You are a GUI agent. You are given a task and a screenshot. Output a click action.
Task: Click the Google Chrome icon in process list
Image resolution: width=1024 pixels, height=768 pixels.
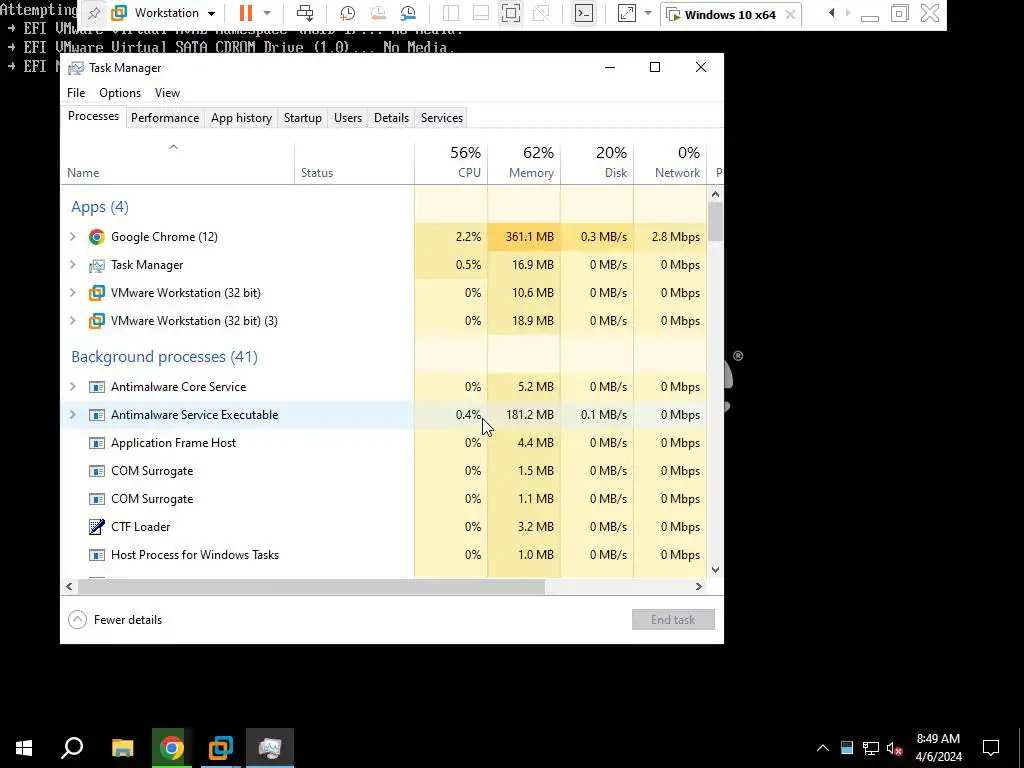(x=97, y=236)
